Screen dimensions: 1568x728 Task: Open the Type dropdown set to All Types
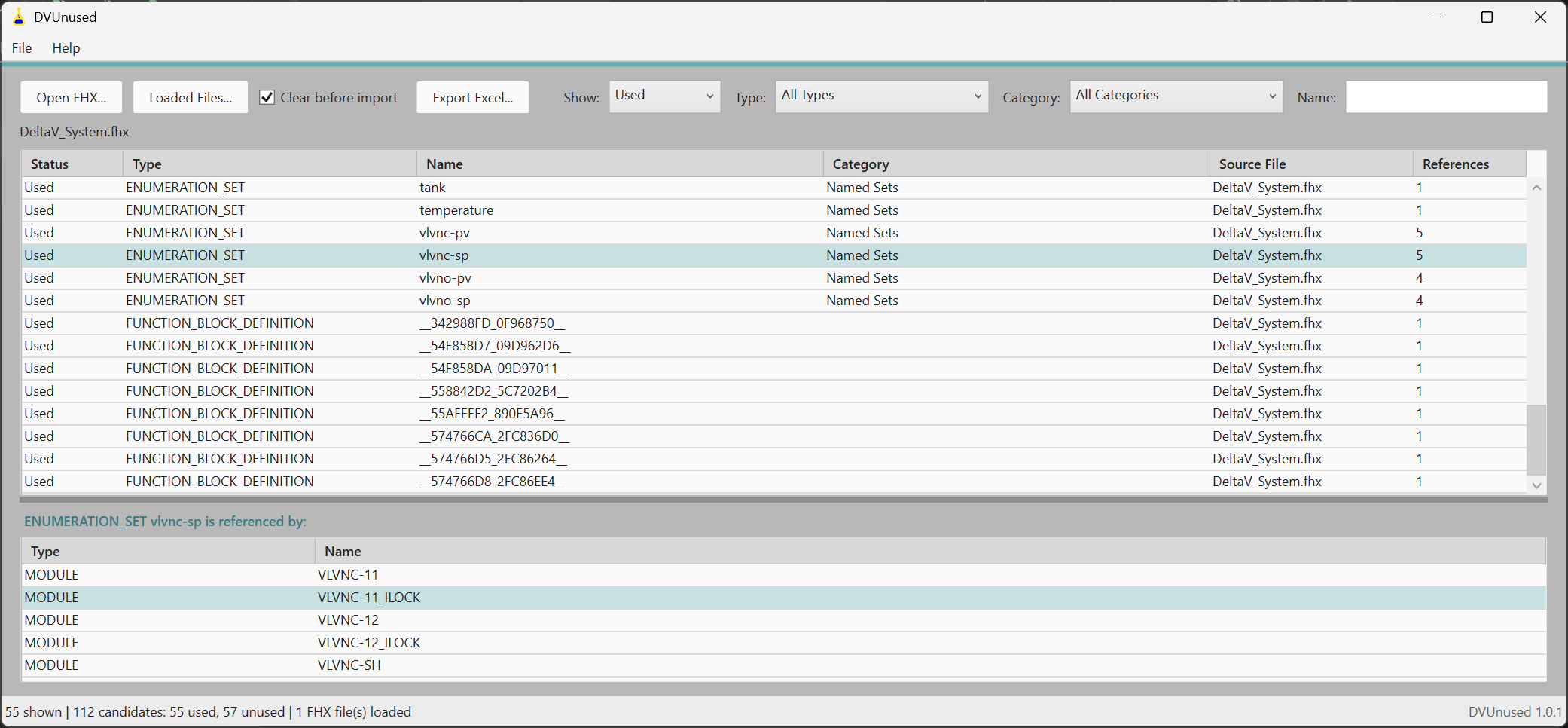coord(882,96)
